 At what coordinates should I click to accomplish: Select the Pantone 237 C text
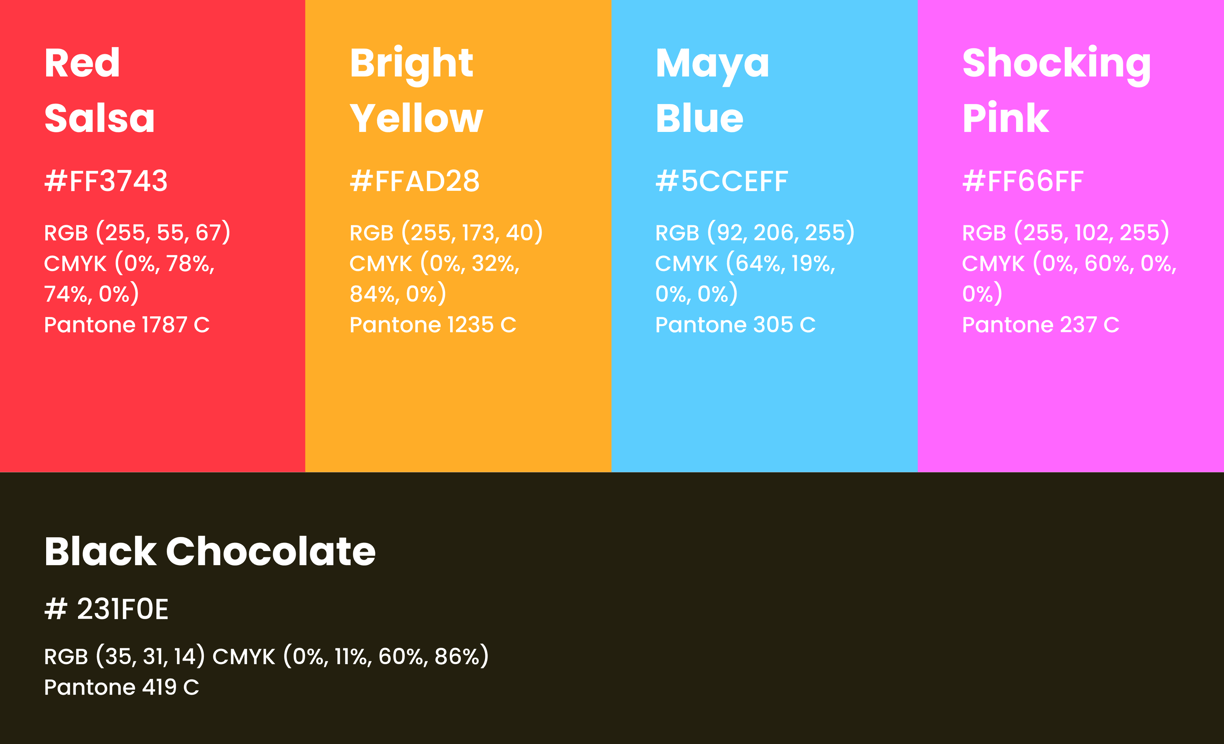click(1040, 325)
